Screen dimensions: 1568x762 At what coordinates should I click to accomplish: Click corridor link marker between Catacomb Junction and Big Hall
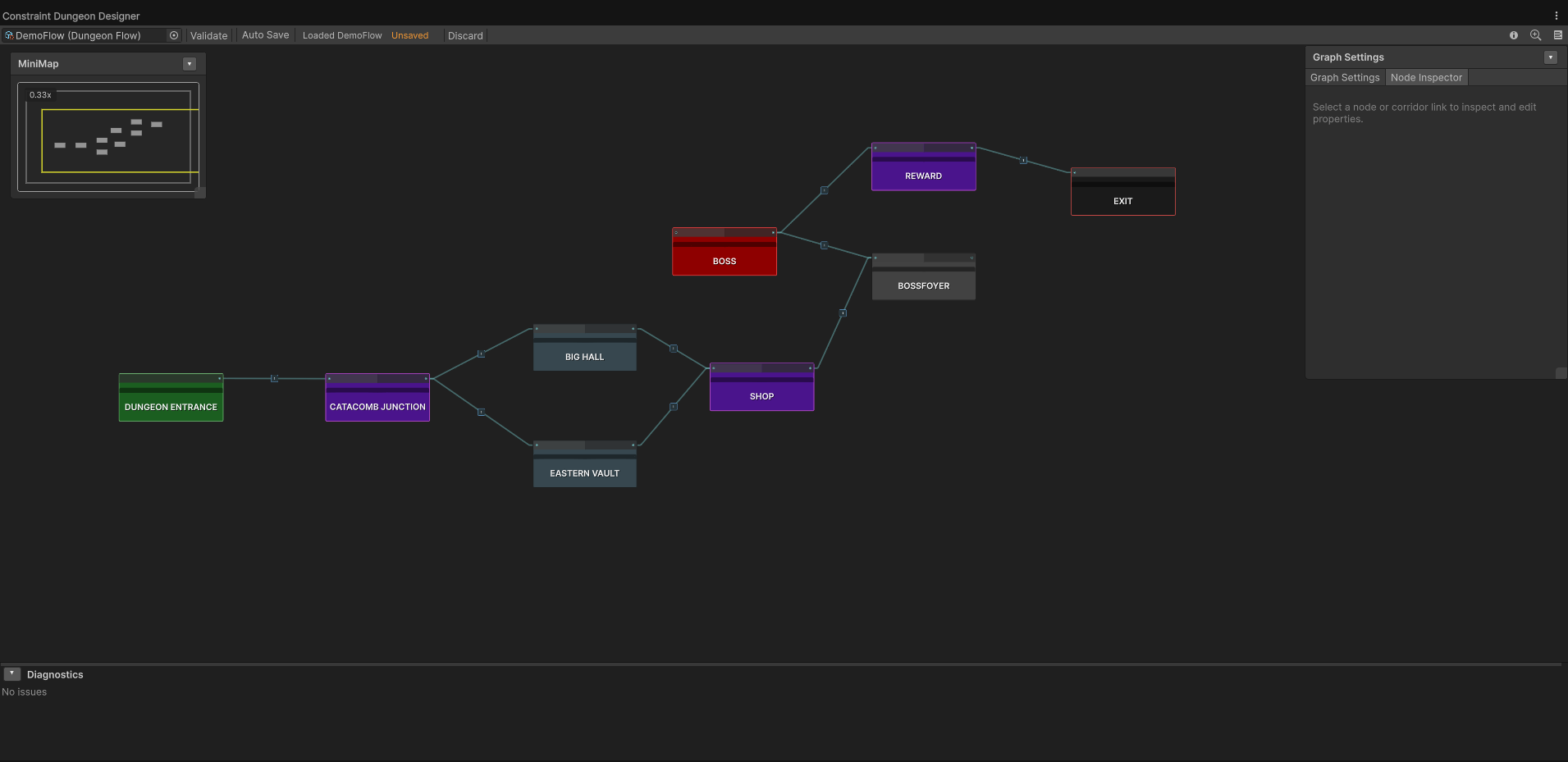pyautogui.click(x=481, y=354)
